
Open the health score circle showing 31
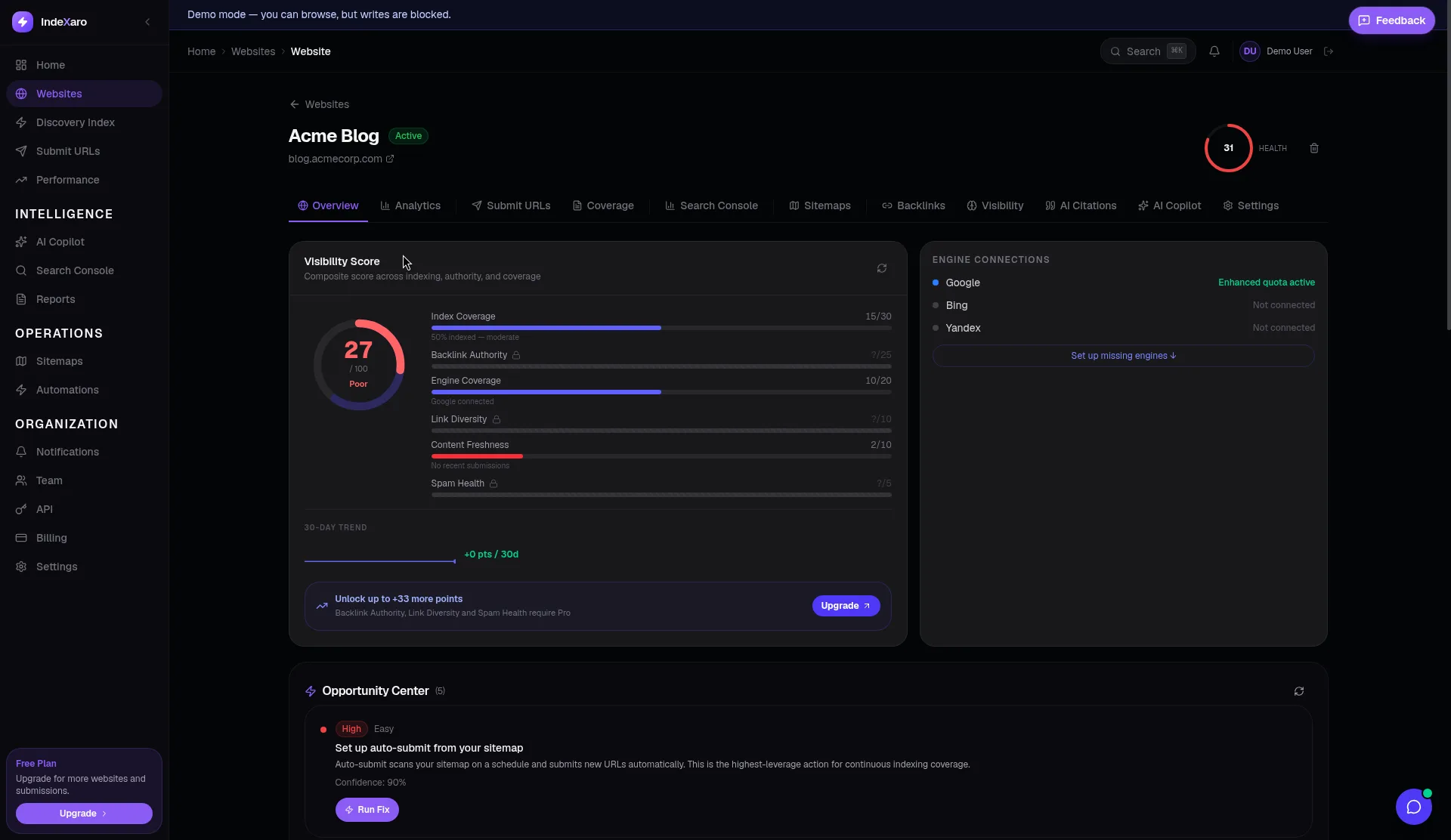coord(1228,148)
